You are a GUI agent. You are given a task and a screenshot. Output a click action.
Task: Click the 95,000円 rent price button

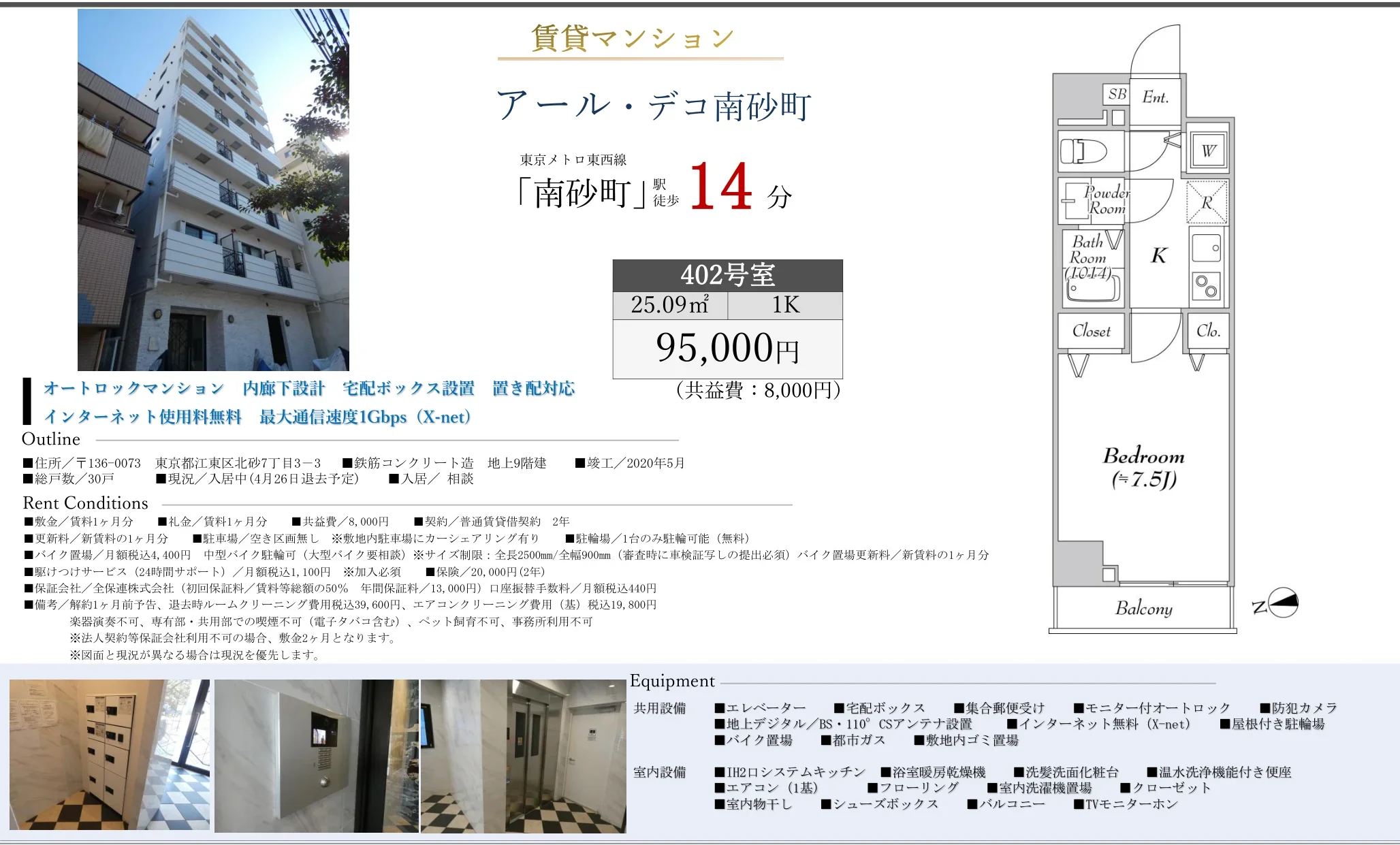(x=727, y=349)
